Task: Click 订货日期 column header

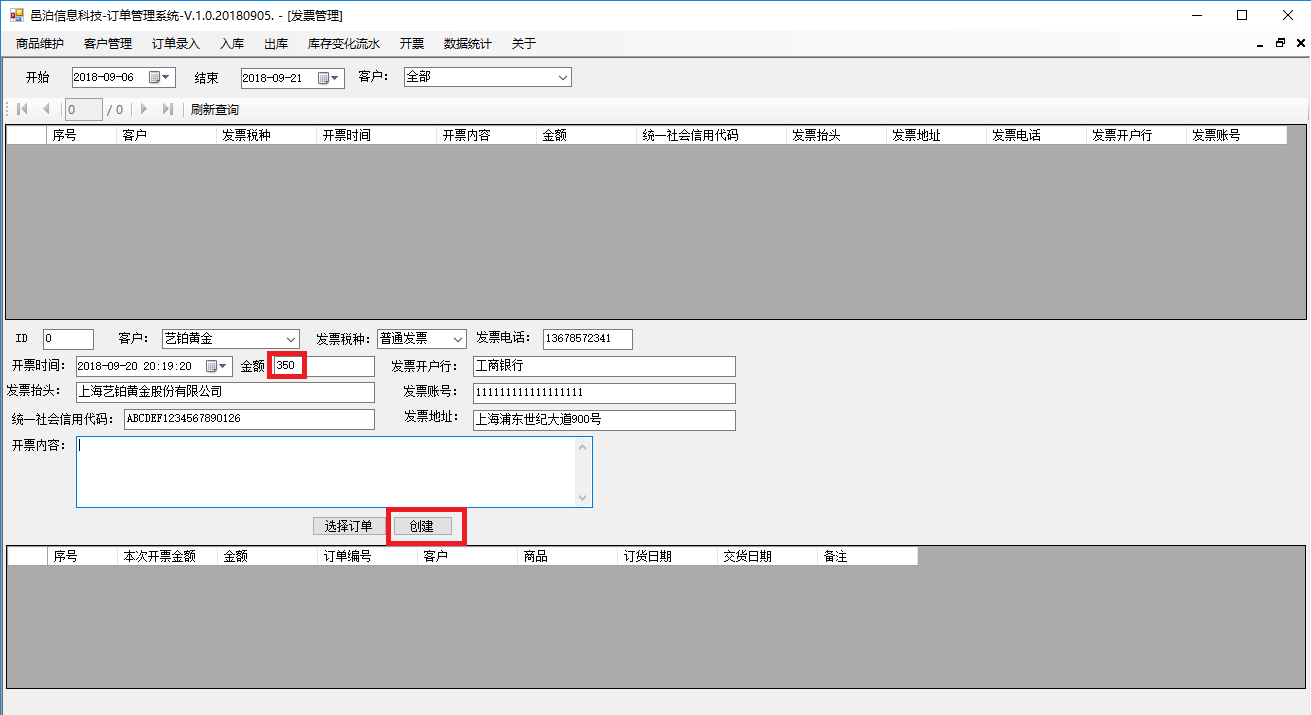Action: (x=667, y=556)
